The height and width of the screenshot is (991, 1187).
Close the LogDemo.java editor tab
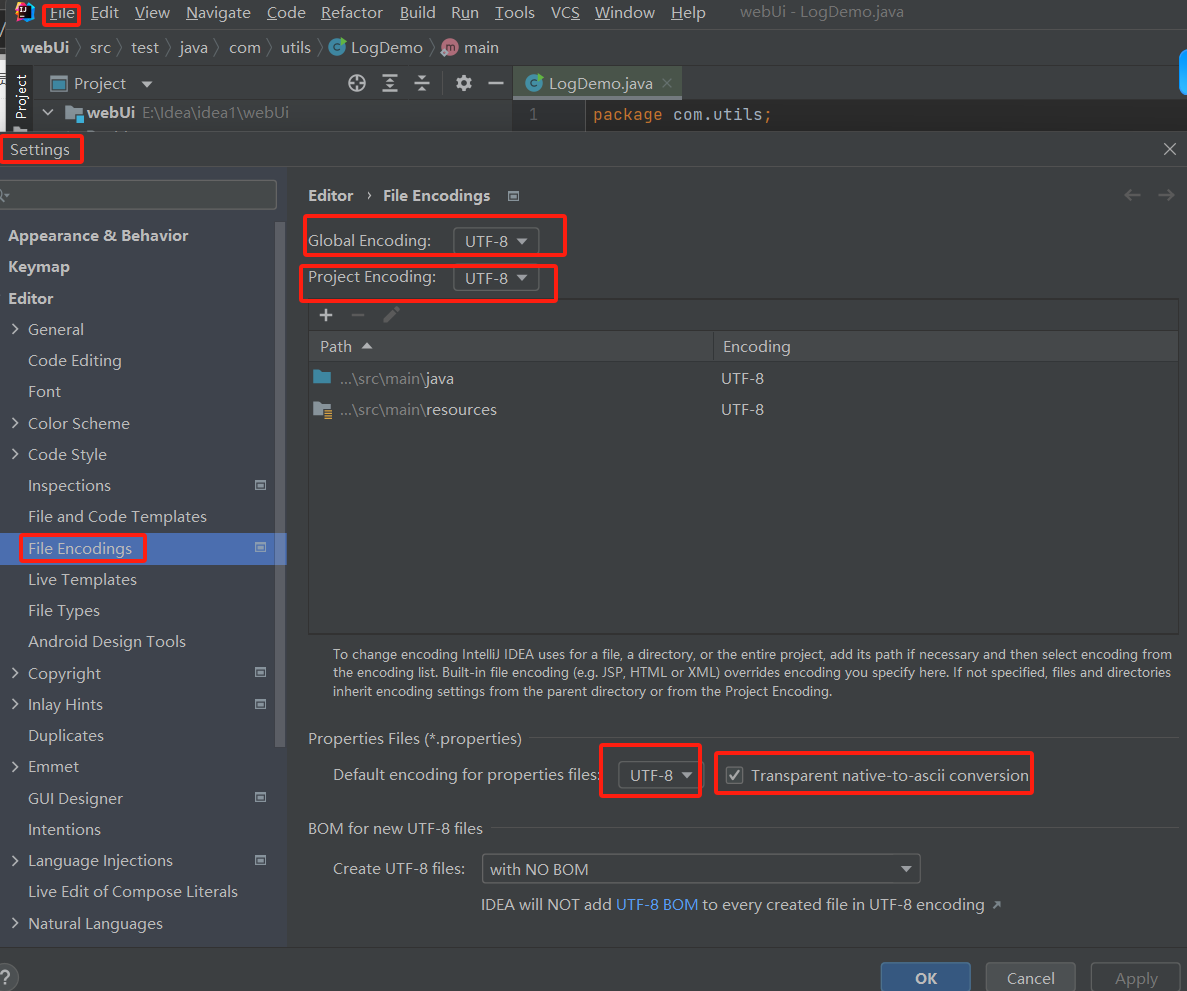point(667,83)
